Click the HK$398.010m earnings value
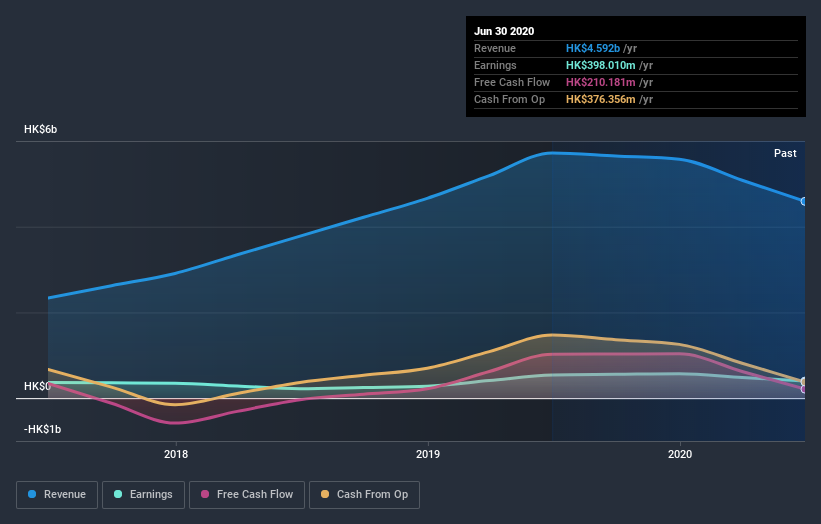Image resolution: width=821 pixels, height=524 pixels. (x=601, y=65)
